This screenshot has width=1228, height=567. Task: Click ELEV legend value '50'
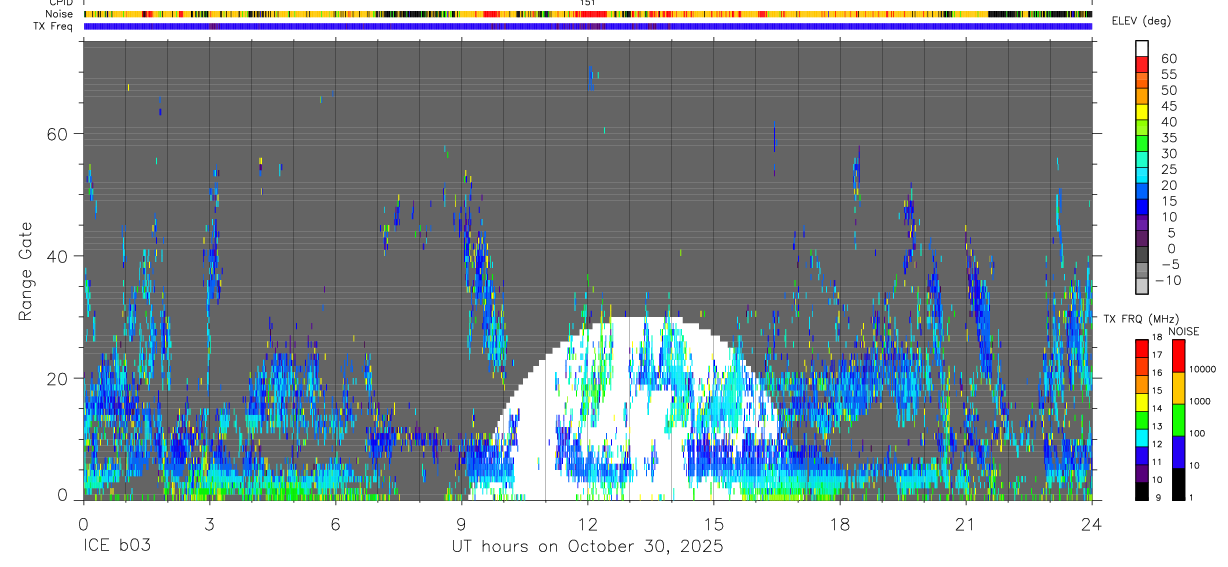click(1170, 90)
